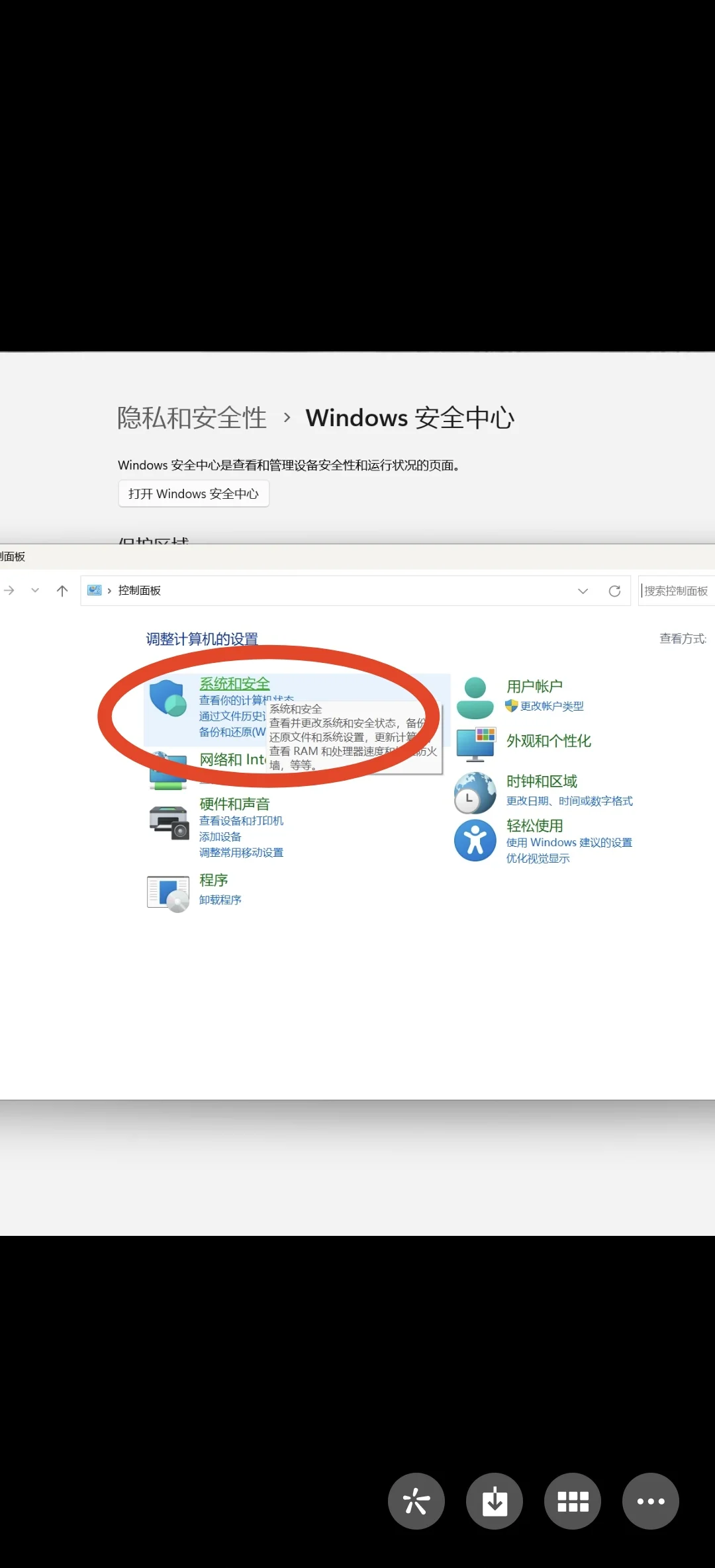The image size is (715, 1568).
Task: Click the 更改帐户类型 link
Action: [x=551, y=706]
